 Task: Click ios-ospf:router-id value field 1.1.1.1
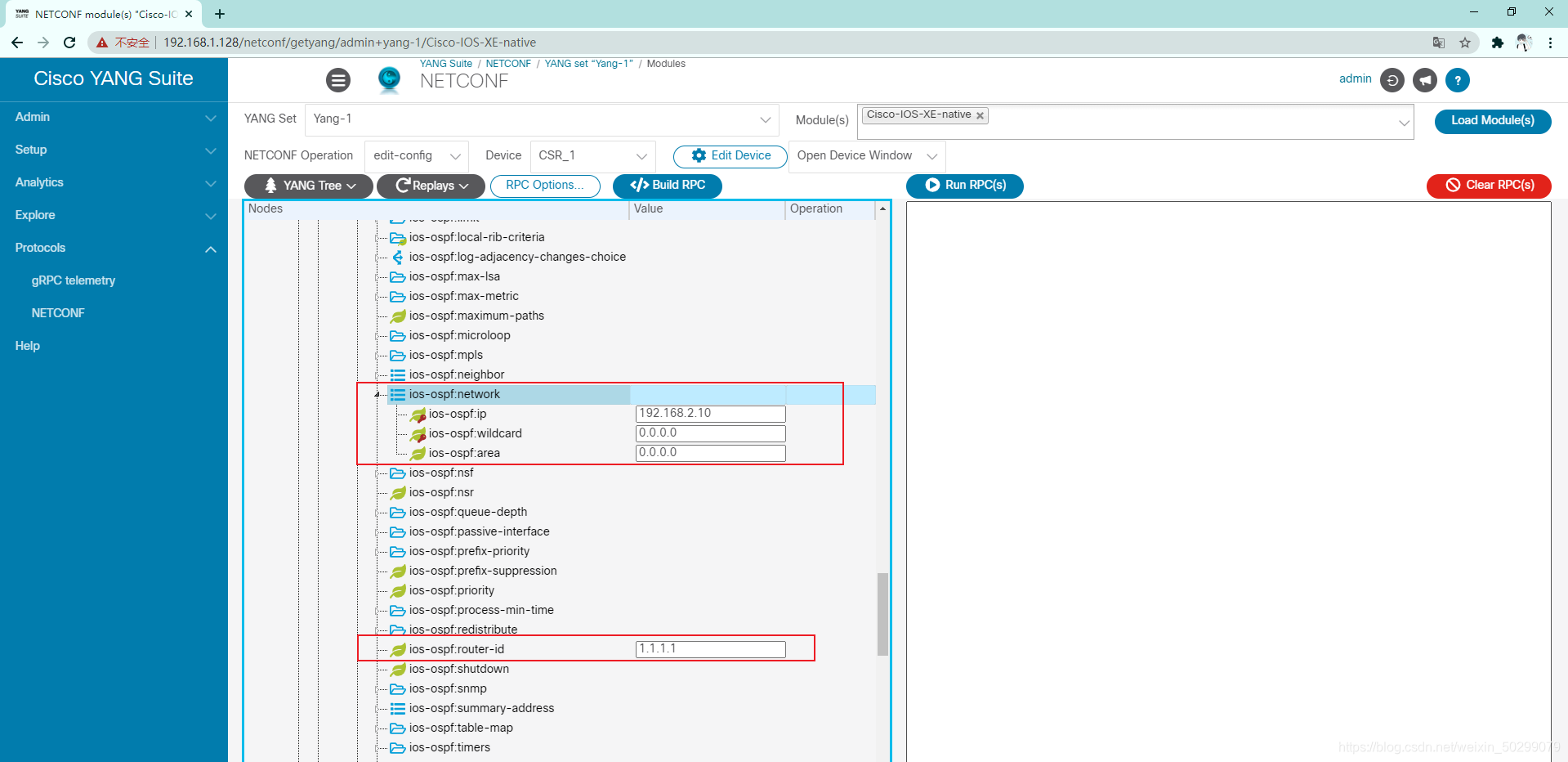(x=711, y=649)
